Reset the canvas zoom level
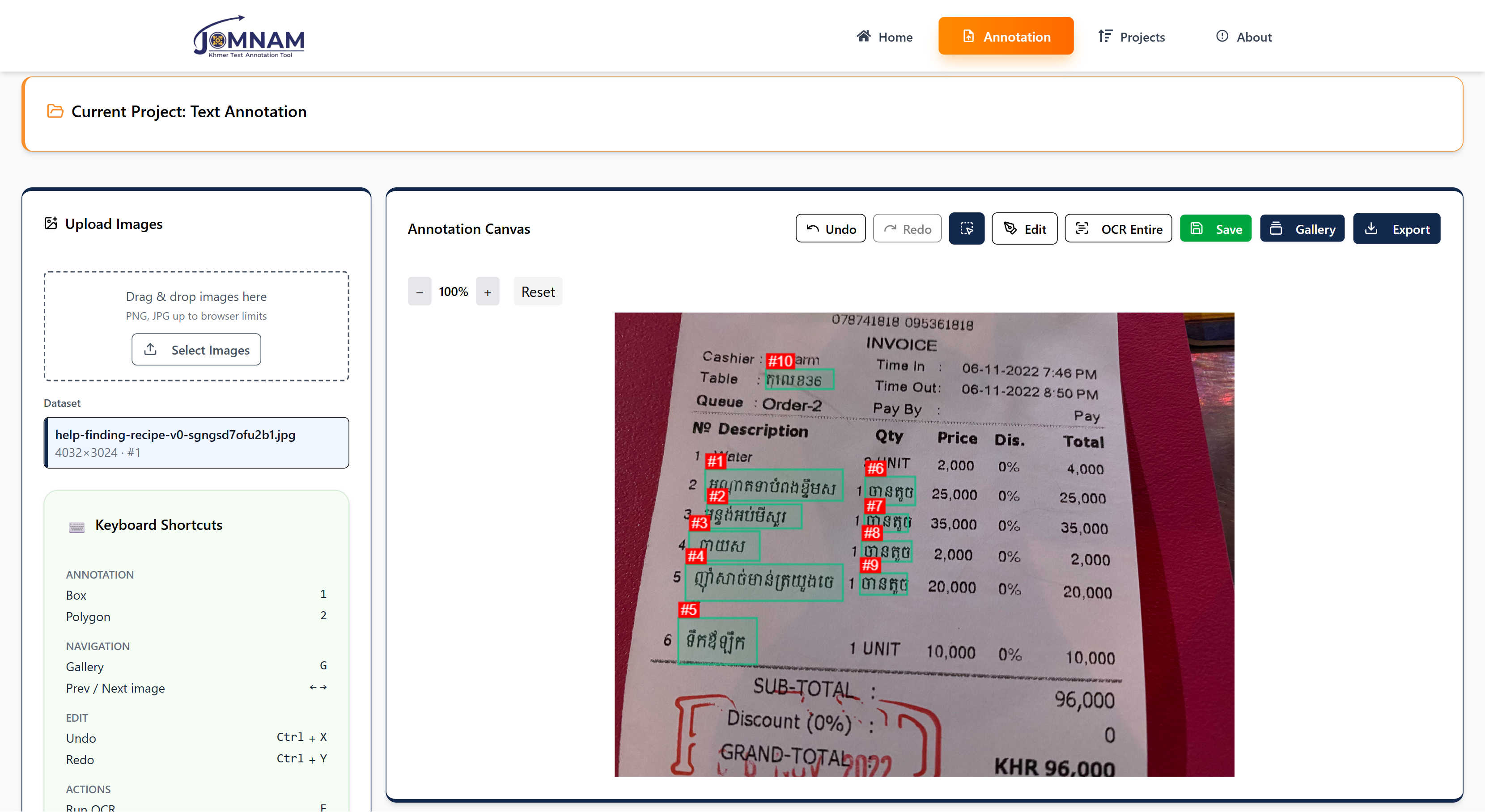1485x812 pixels. (x=537, y=292)
